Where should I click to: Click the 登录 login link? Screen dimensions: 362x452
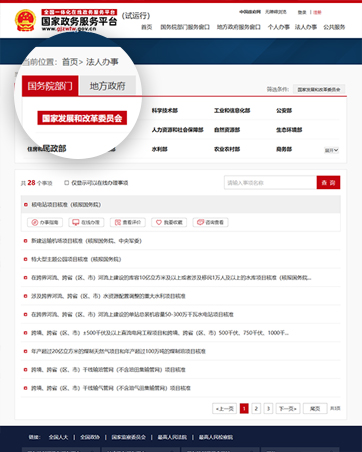[x=302, y=12]
